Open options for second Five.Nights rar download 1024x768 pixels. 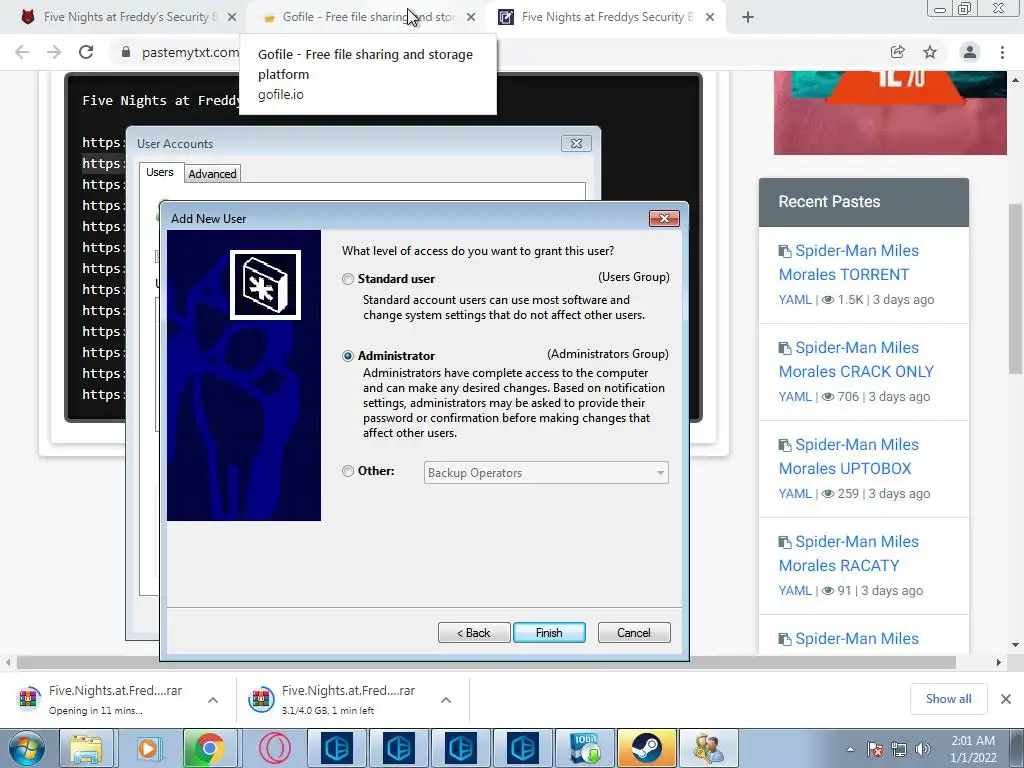tap(446, 700)
